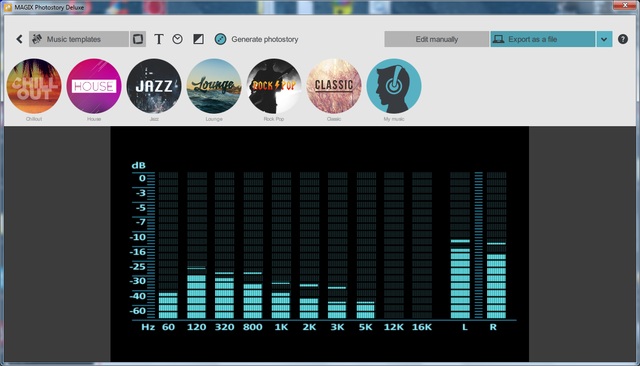Click Export as a file button
640x366 pixels.
[542, 39]
